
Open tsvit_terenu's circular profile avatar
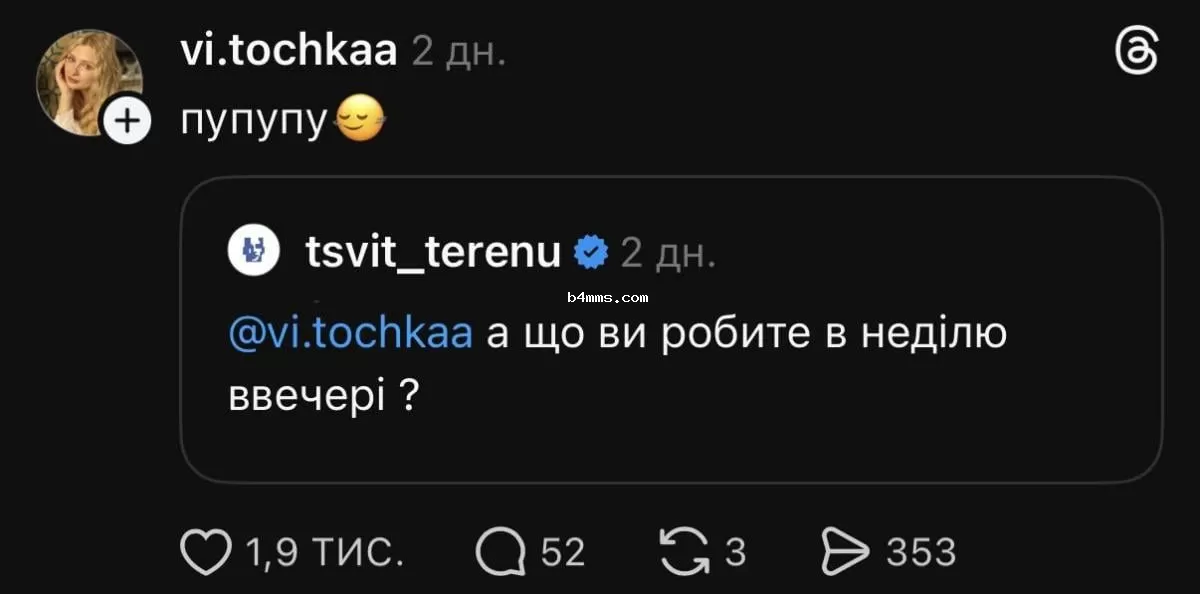(x=253, y=251)
